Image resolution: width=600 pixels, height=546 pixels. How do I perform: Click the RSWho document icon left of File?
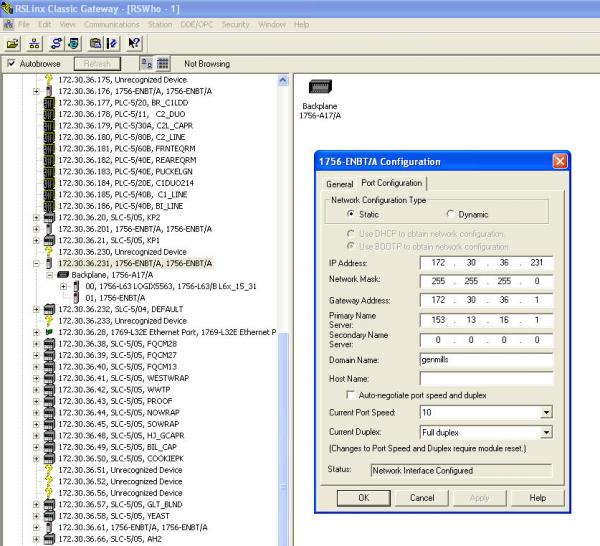[8, 25]
